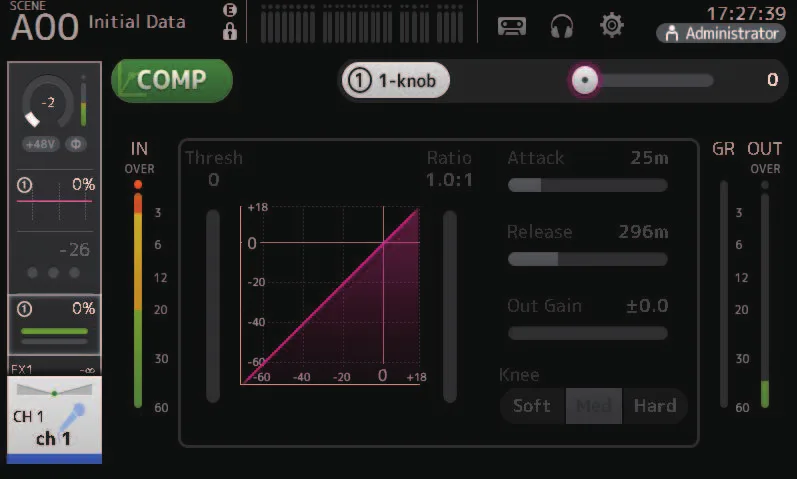Click the Administrator user button

coord(721,34)
